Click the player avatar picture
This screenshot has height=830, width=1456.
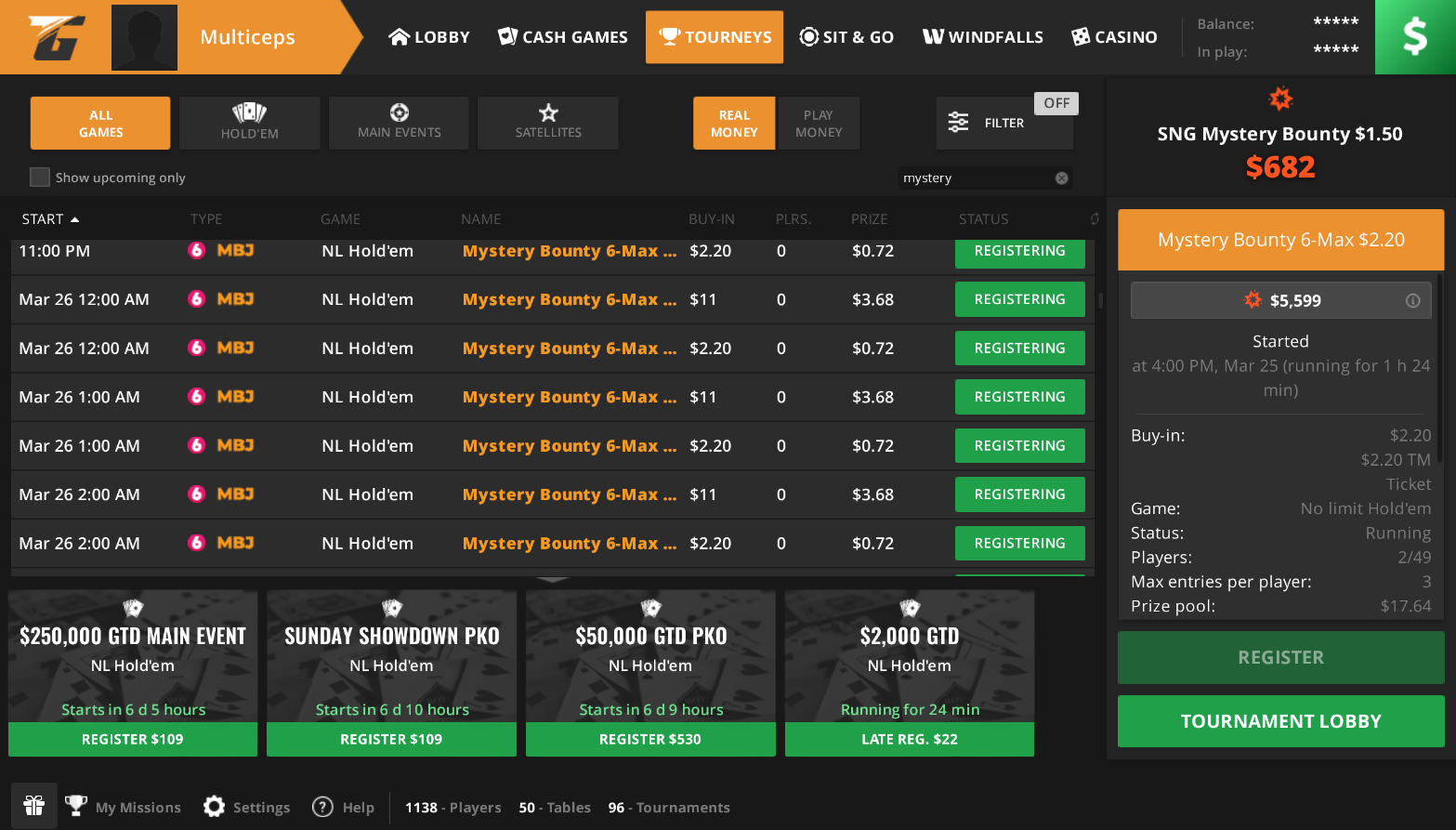click(144, 37)
